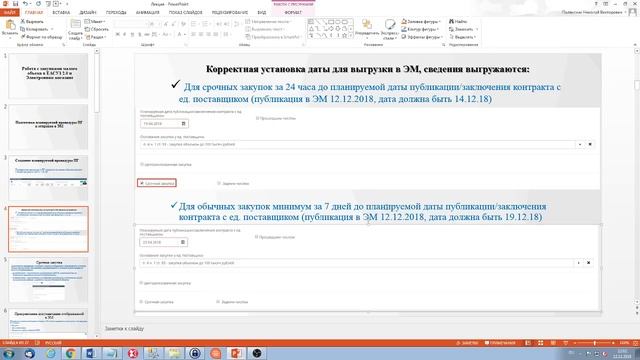Select slide 1 thumbnail in the pane
The height and width of the screenshot is (360, 640).
(x=48, y=76)
